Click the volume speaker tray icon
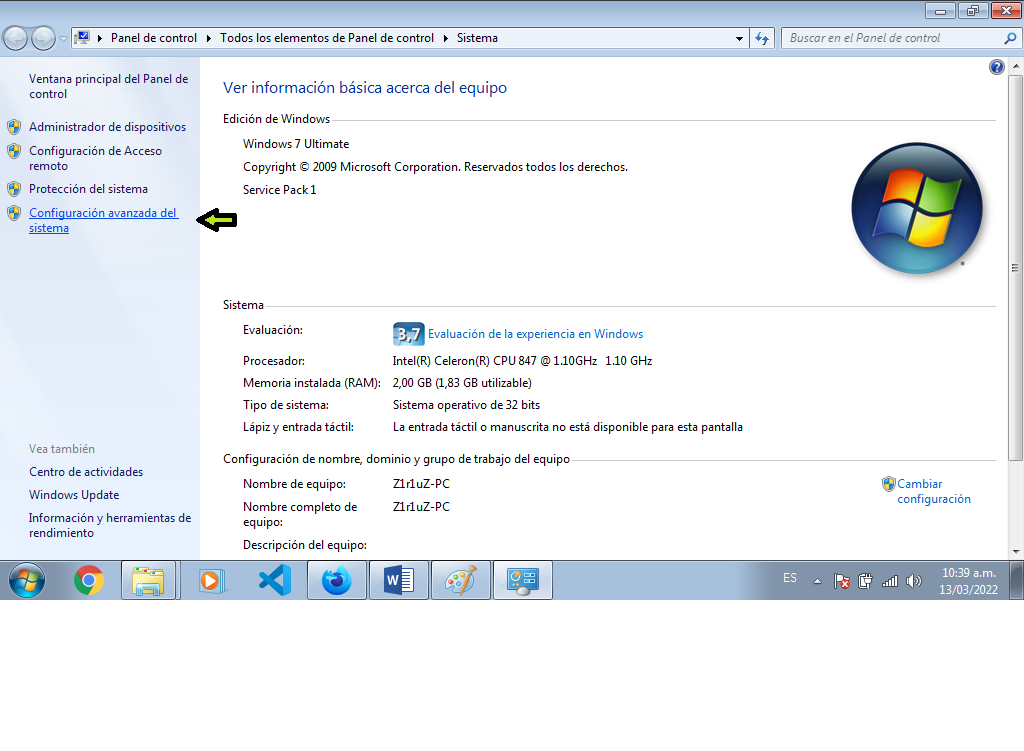 914,581
